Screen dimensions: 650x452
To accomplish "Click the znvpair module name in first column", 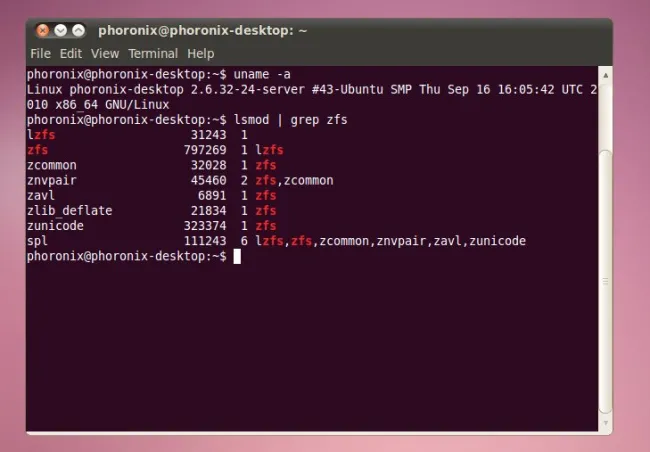I will 52,180.
